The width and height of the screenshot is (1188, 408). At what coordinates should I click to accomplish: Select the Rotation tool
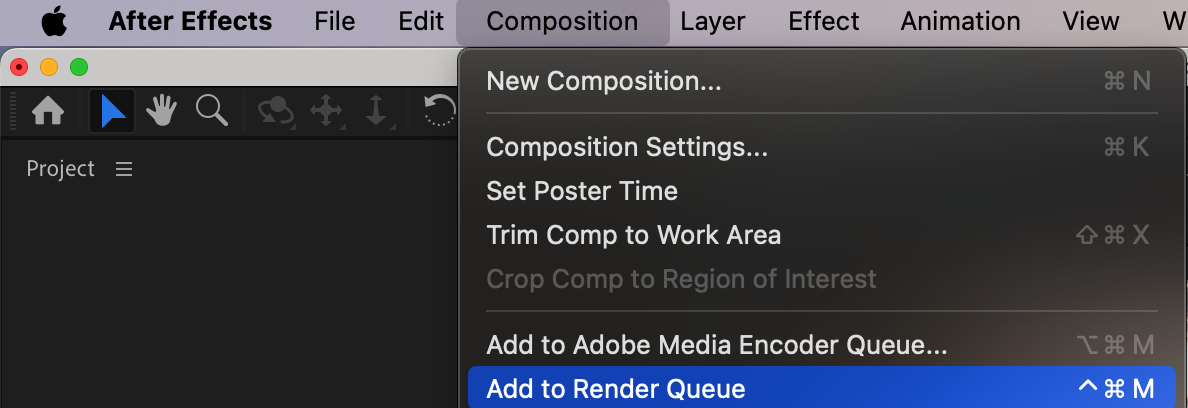(440, 111)
